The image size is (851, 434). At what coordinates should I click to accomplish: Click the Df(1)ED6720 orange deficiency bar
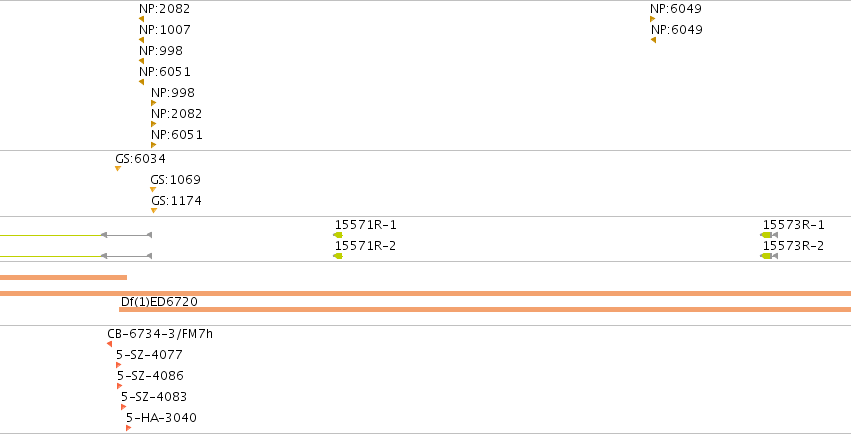pyautogui.click(x=485, y=310)
